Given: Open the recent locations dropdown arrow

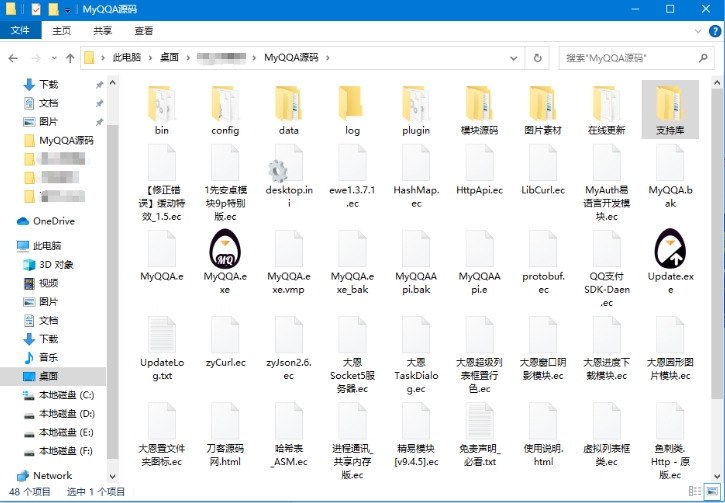Looking at the screenshot, I should point(54,58).
